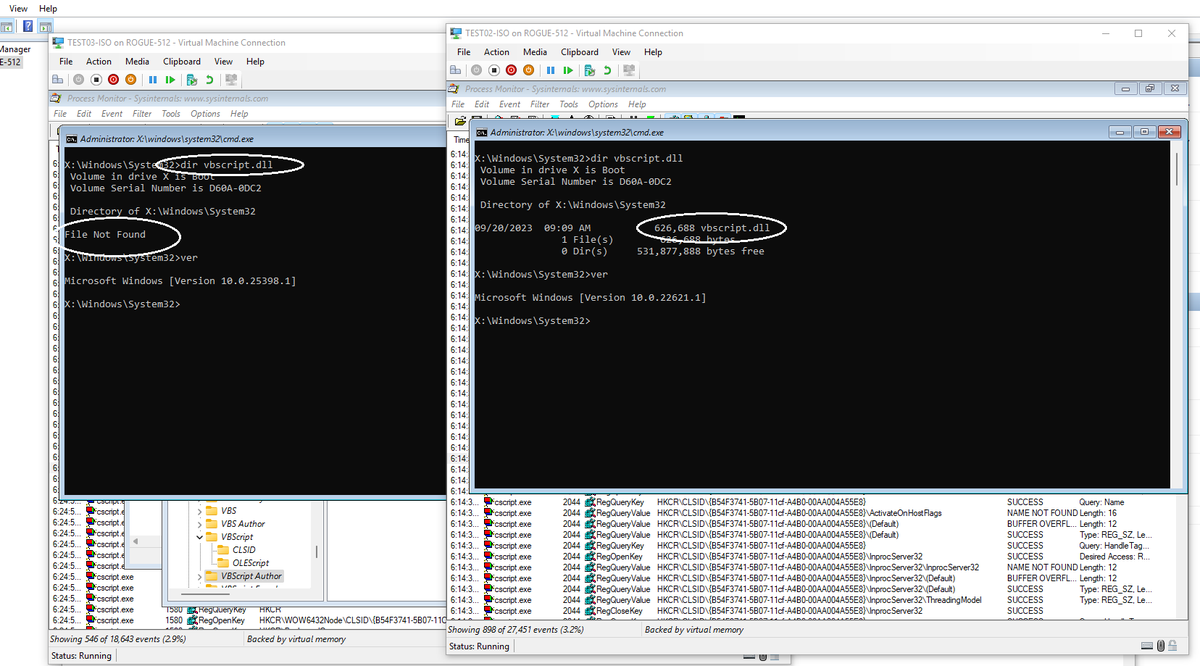
Task: Click 'Backed by virtual memory' in TEST03 Process Monitor
Action: (x=296, y=639)
